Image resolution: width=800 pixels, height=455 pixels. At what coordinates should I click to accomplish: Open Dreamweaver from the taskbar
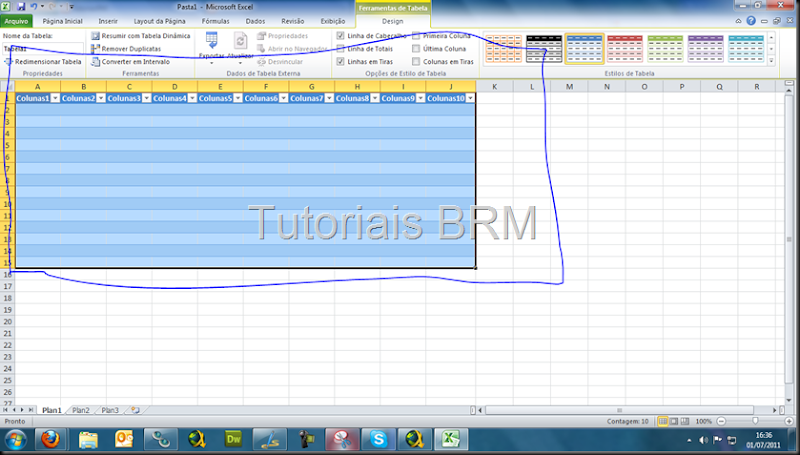click(x=233, y=439)
